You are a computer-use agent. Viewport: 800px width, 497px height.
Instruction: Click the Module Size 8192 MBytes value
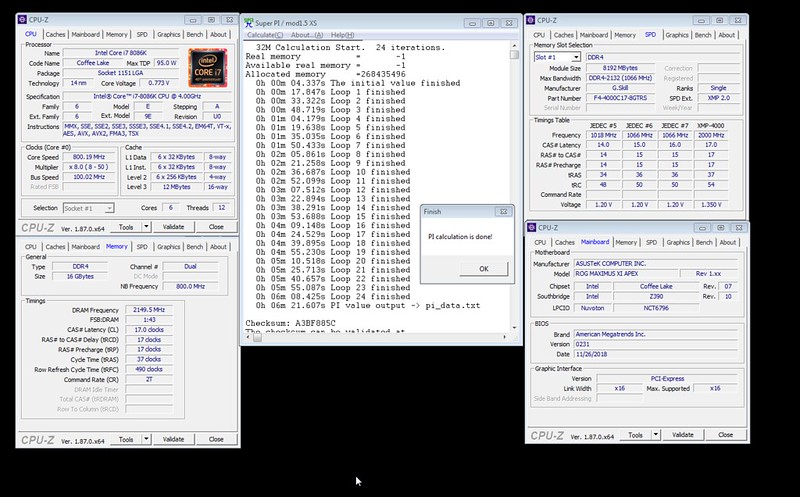(x=620, y=68)
